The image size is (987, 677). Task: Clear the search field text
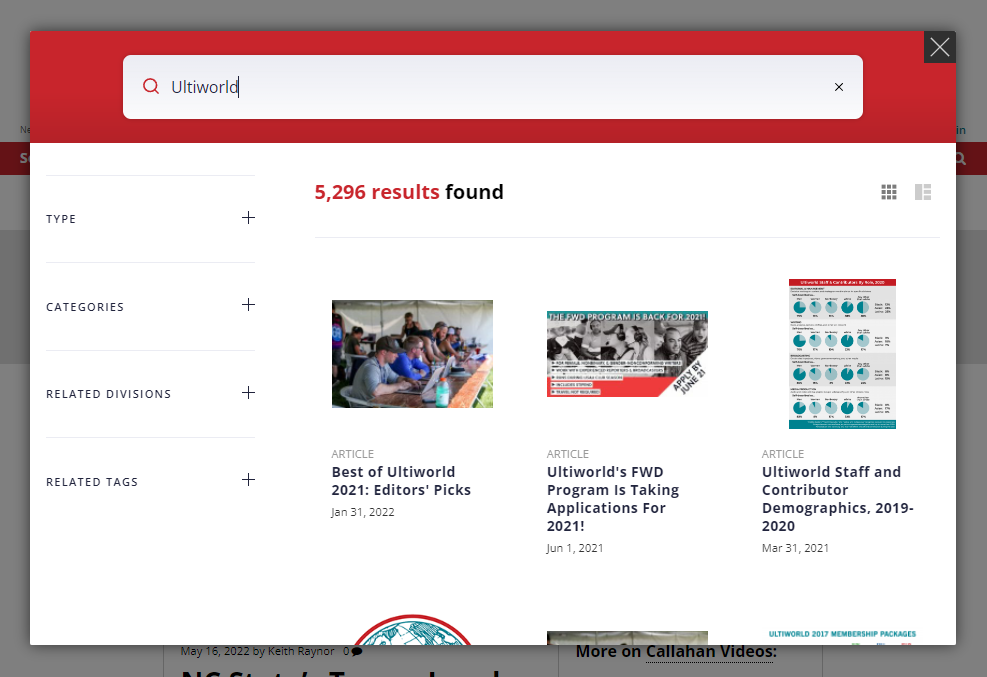838,87
